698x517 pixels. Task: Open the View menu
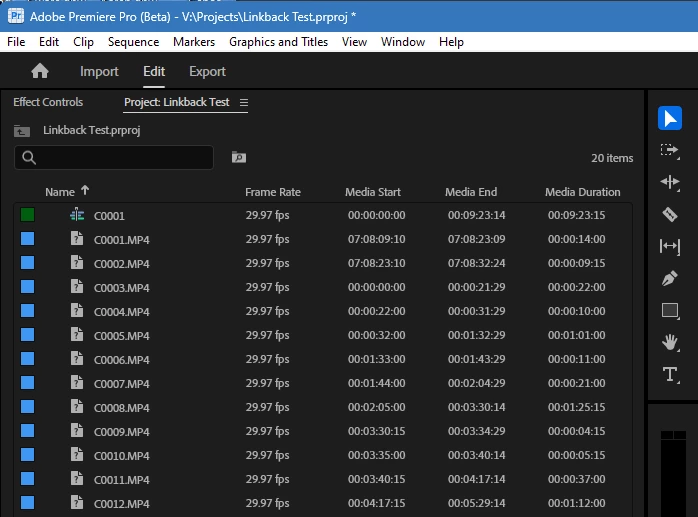[354, 42]
